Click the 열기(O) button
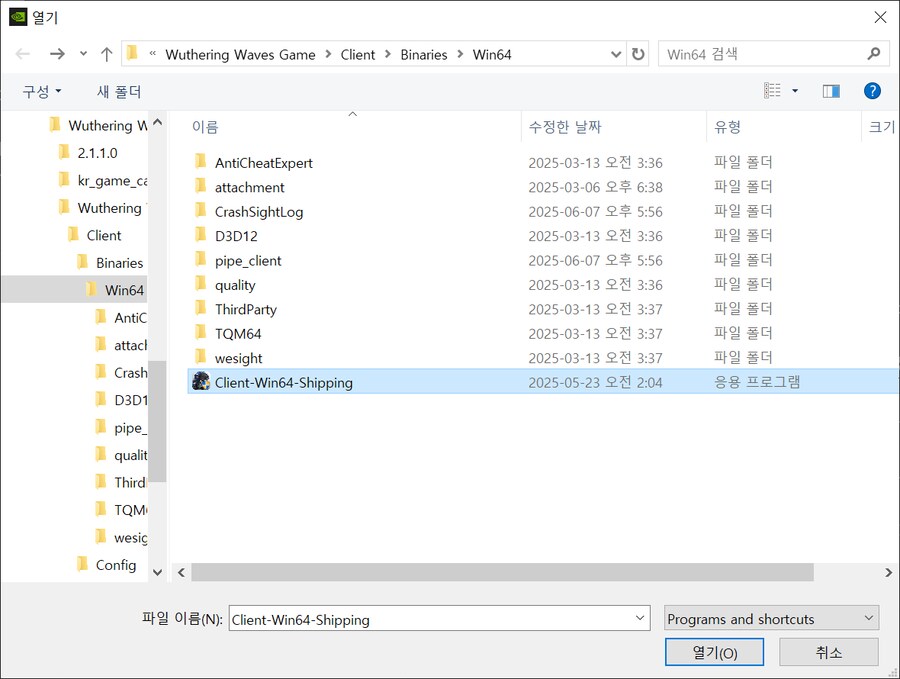This screenshot has width=900, height=679. pos(714,652)
